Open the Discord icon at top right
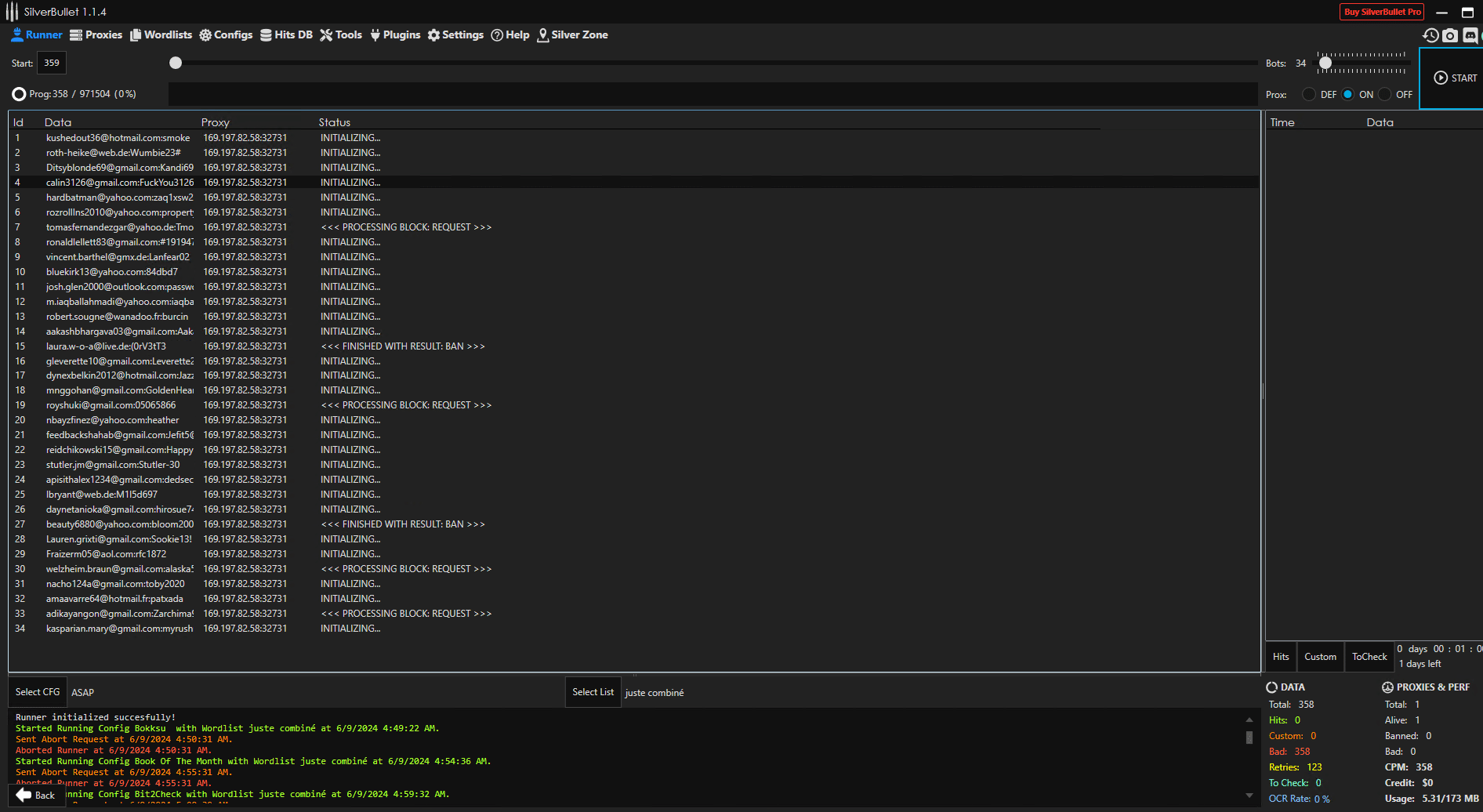This screenshot has width=1483, height=812. click(x=1470, y=35)
